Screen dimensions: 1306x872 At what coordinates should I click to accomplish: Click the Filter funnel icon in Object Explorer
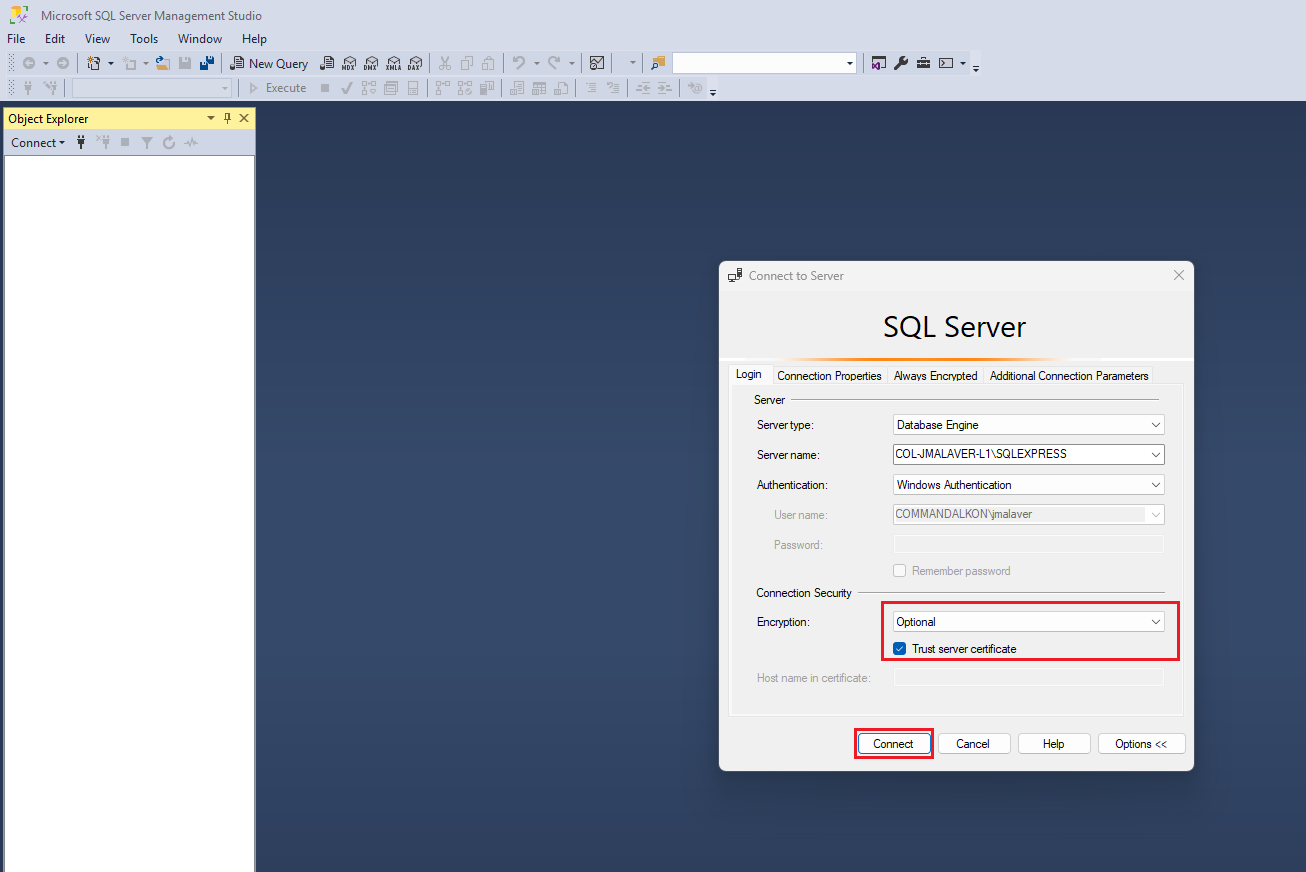(x=147, y=143)
